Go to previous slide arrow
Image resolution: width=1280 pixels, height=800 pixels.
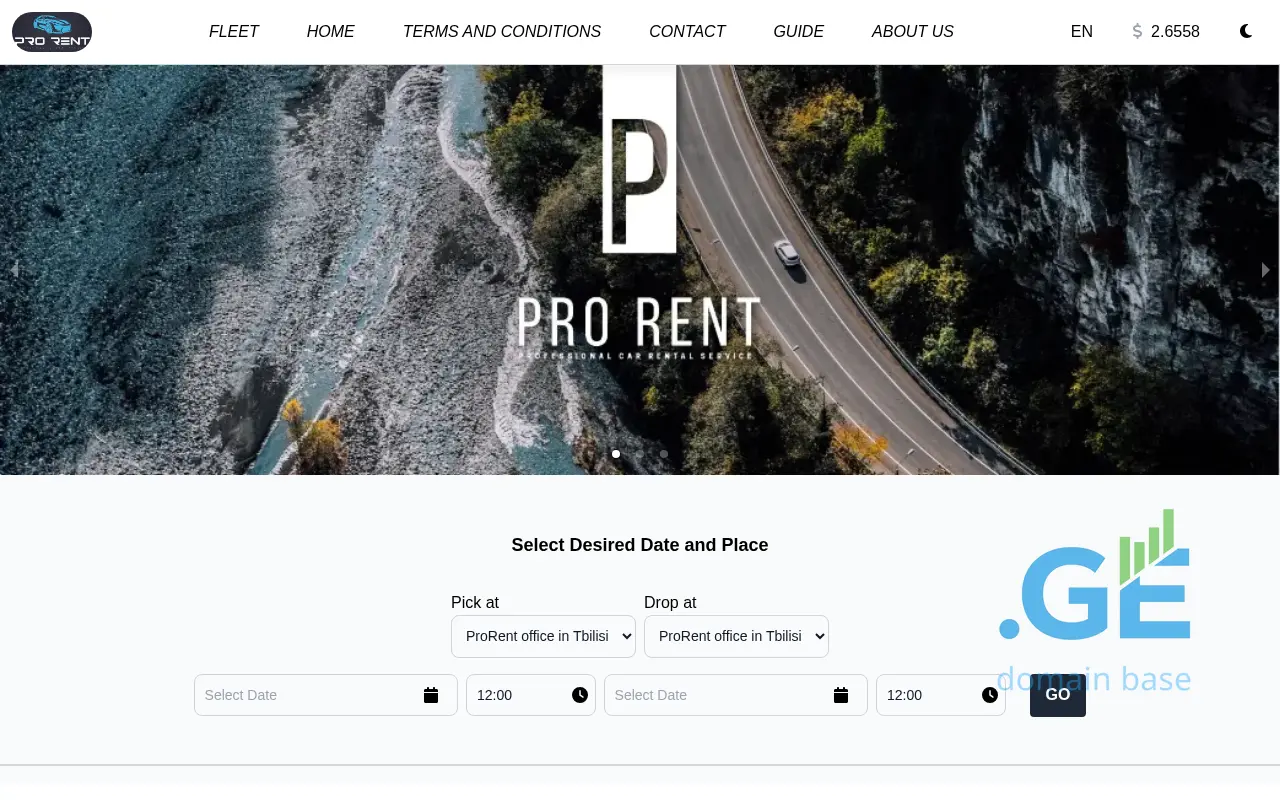tap(14, 270)
